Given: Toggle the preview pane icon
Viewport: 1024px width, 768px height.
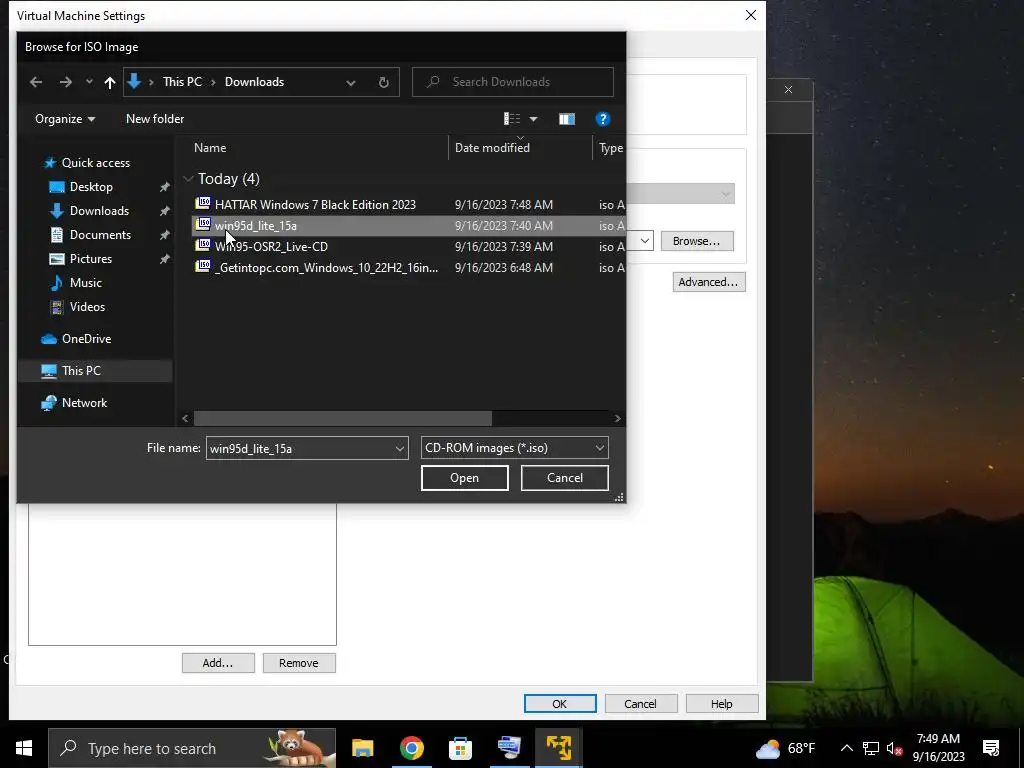Looking at the screenshot, I should pyautogui.click(x=566, y=119).
